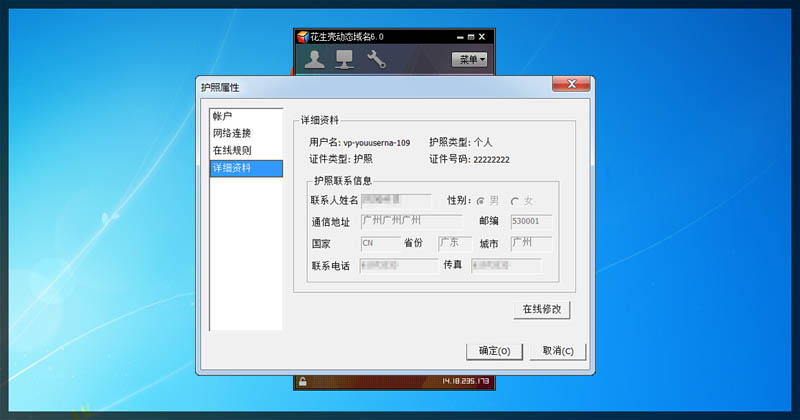
Task: Switch to 帐户 in the left list
Action: (246, 116)
